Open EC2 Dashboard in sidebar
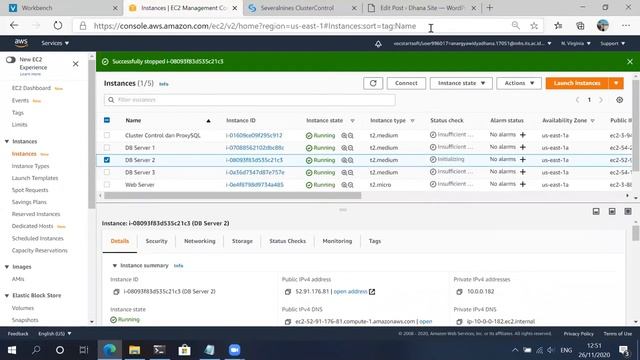 [x=31, y=88]
